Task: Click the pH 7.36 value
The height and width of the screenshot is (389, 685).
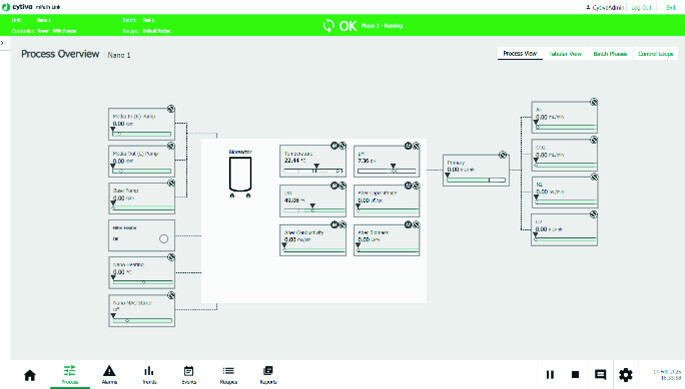Action: tap(367, 160)
